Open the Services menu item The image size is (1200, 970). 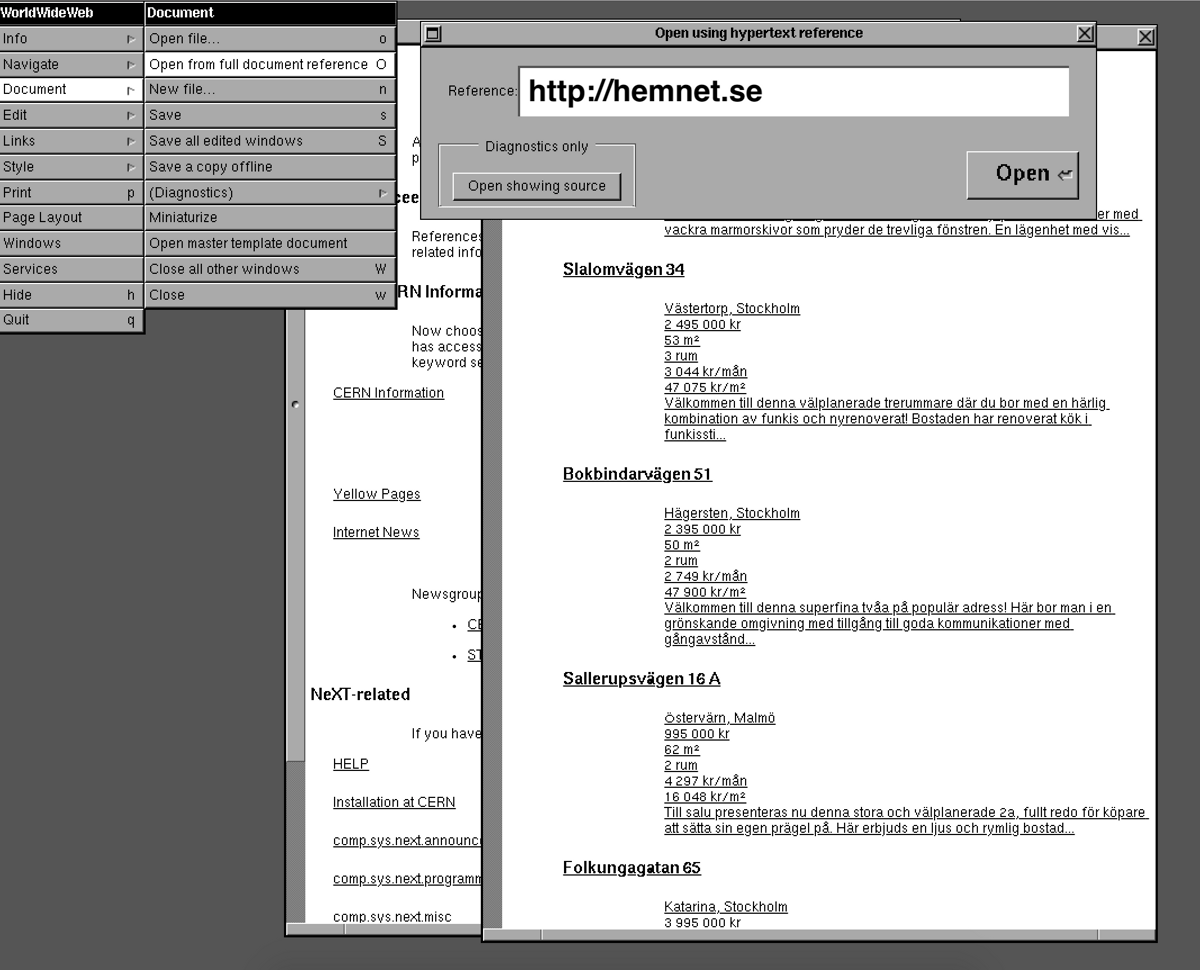tap(72, 270)
